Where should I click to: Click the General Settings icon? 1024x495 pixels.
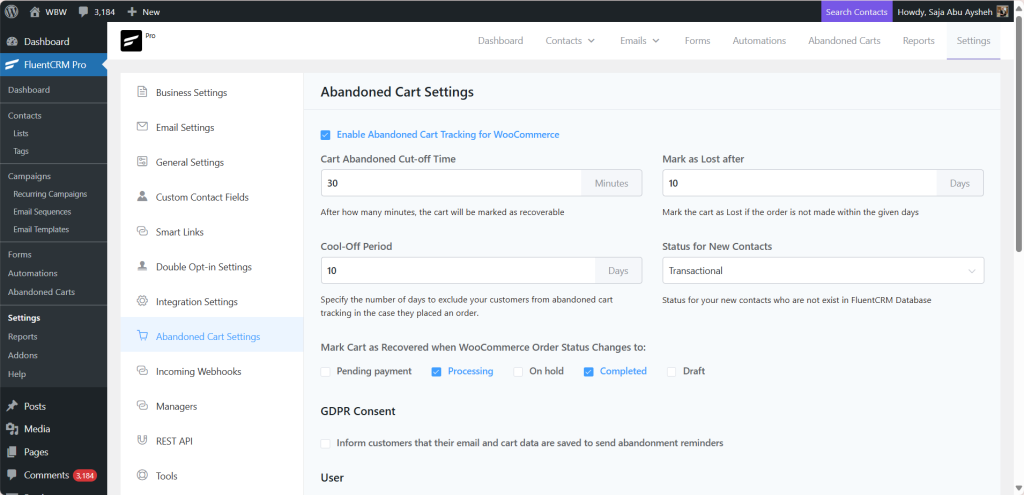[x=142, y=162]
